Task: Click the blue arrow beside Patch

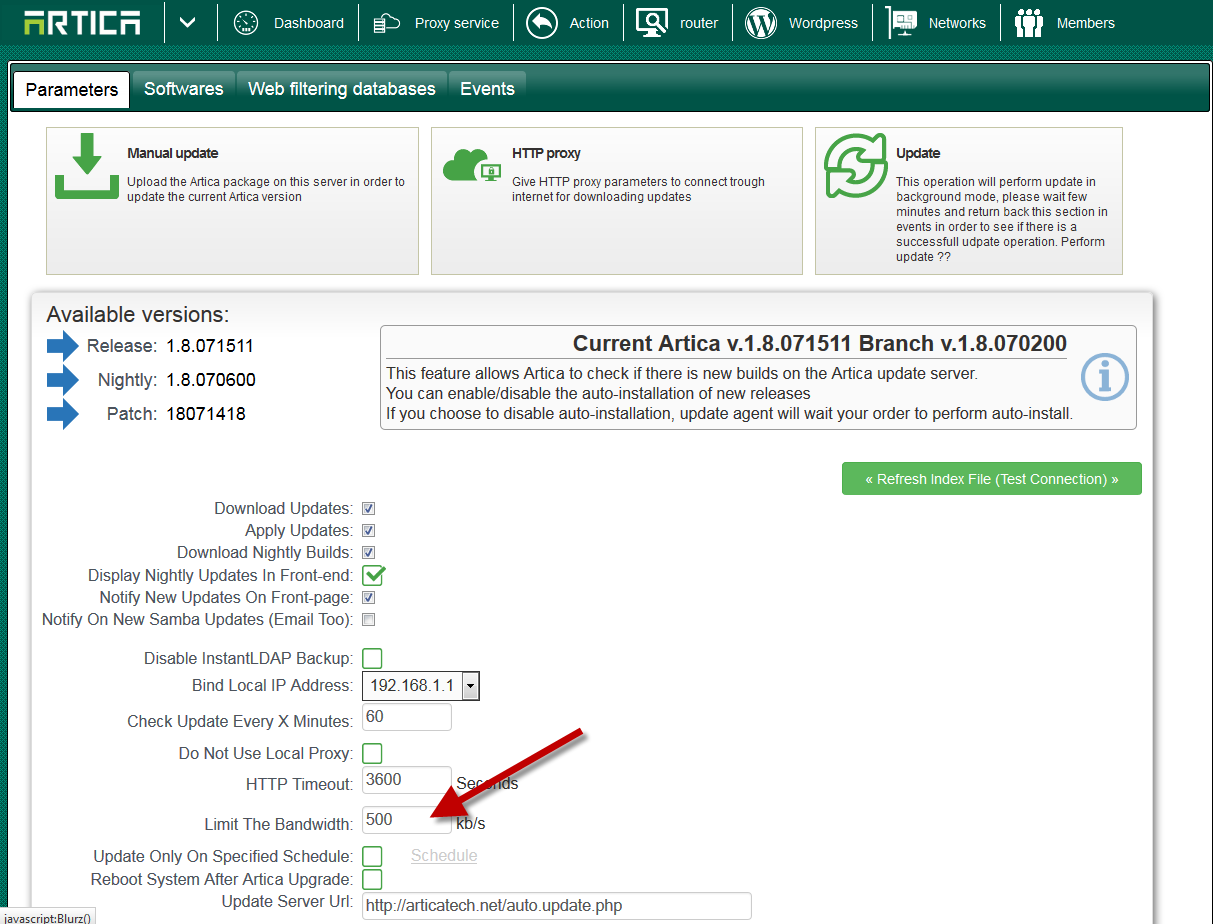Action: [x=63, y=413]
